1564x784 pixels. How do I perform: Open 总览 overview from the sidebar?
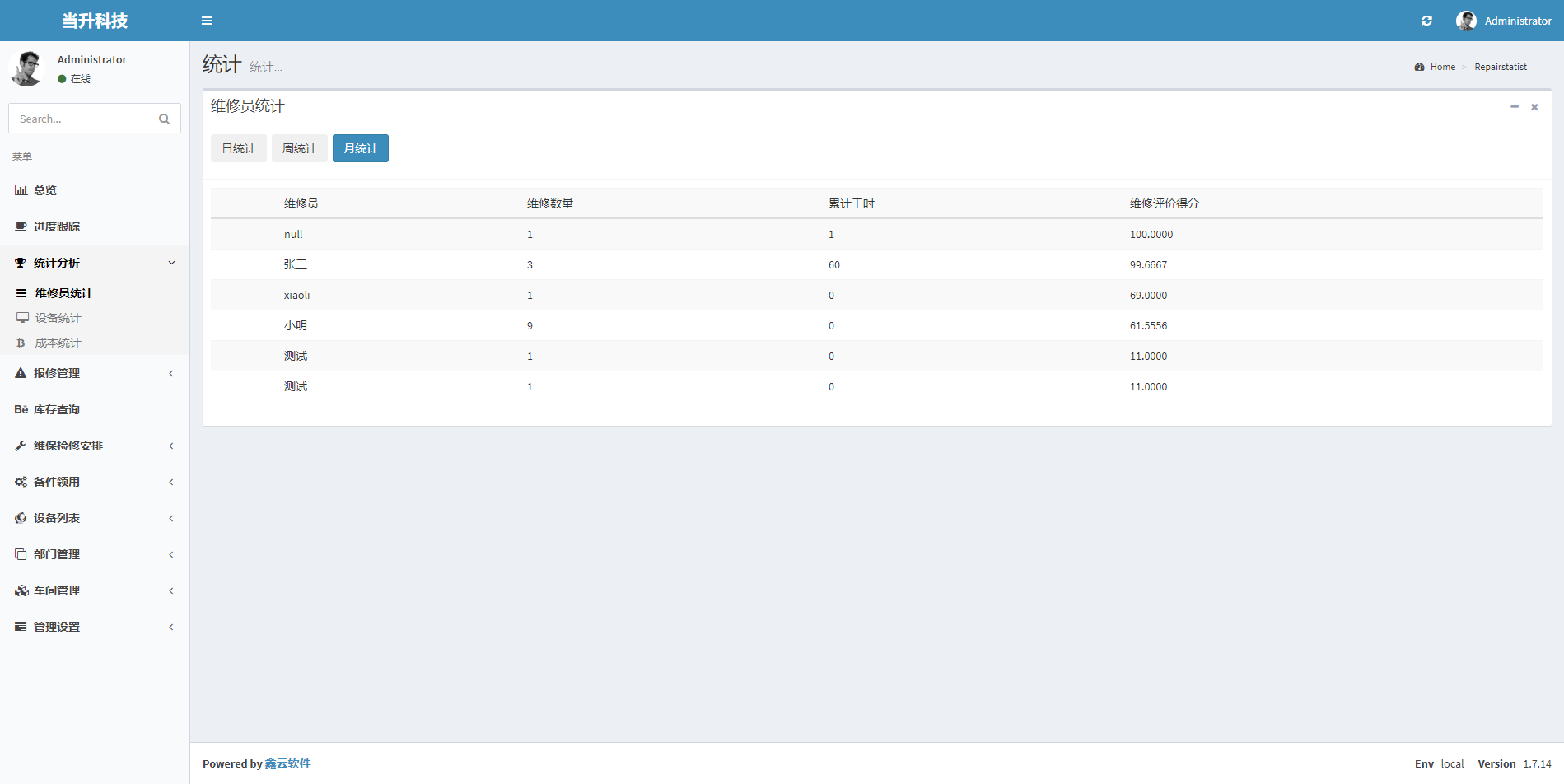[x=45, y=190]
